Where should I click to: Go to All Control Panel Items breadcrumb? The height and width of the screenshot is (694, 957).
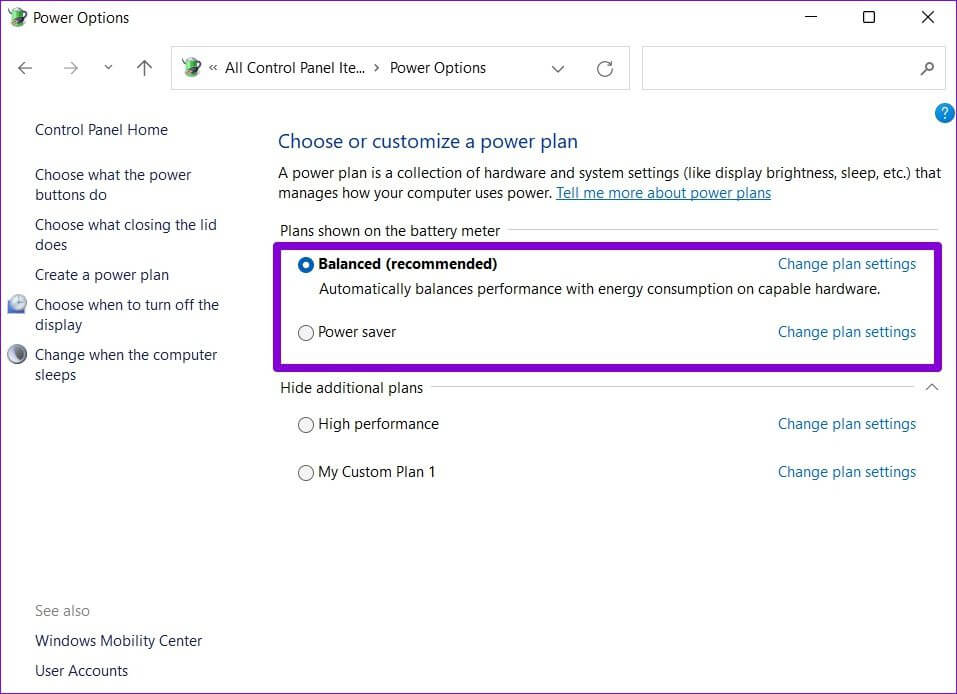pyautogui.click(x=294, y=68)
